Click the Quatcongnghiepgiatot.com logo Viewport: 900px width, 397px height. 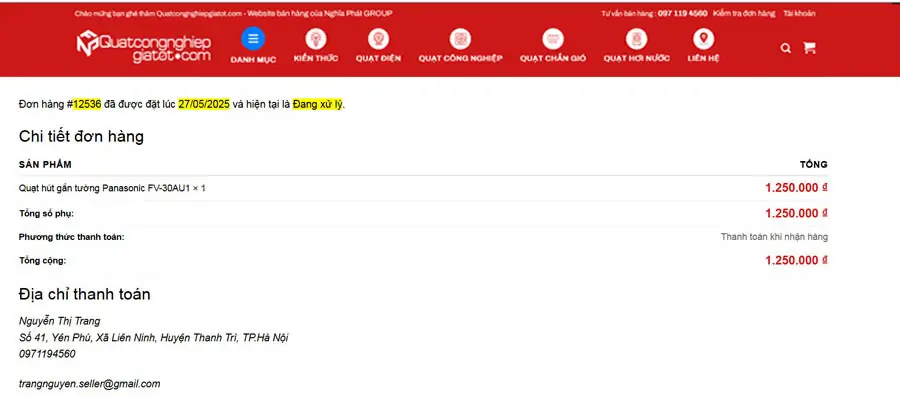144,45
